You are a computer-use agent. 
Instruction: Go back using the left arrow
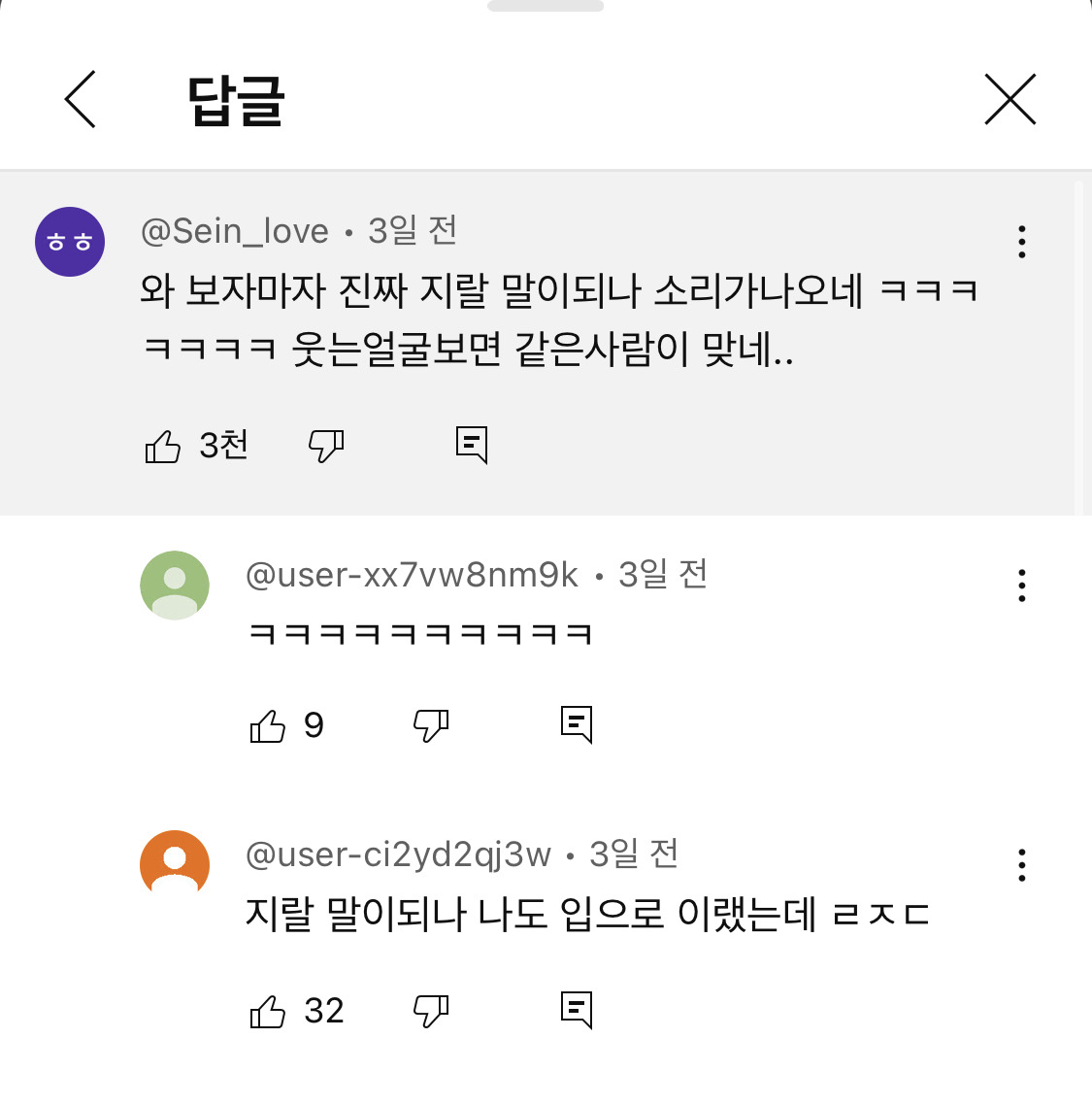click(81, 99)
